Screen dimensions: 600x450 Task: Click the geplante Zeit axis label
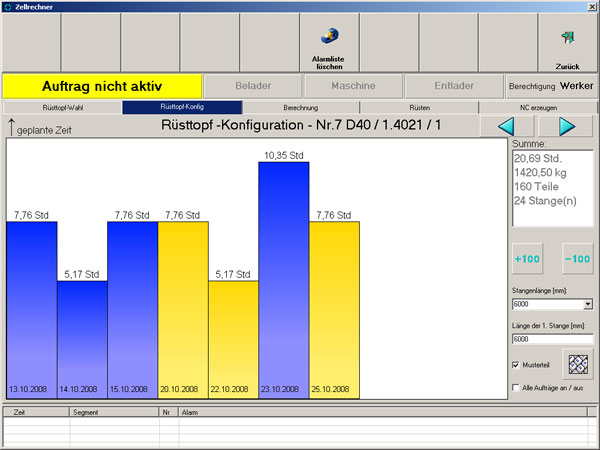pyautogui.click(x=44, y=130)
